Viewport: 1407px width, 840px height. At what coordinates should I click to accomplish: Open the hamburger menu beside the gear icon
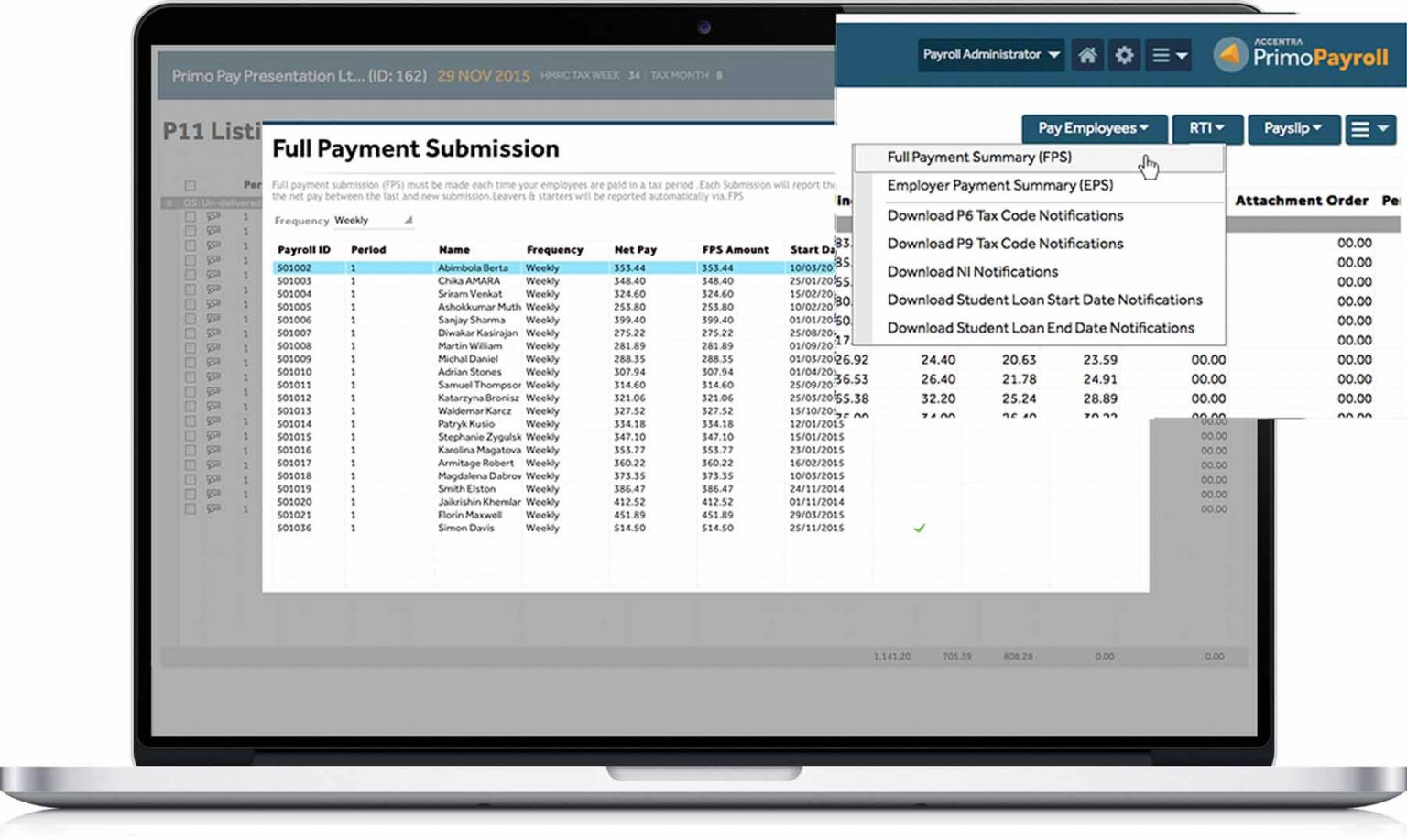pyautogui.click(x=1169, y=55)
